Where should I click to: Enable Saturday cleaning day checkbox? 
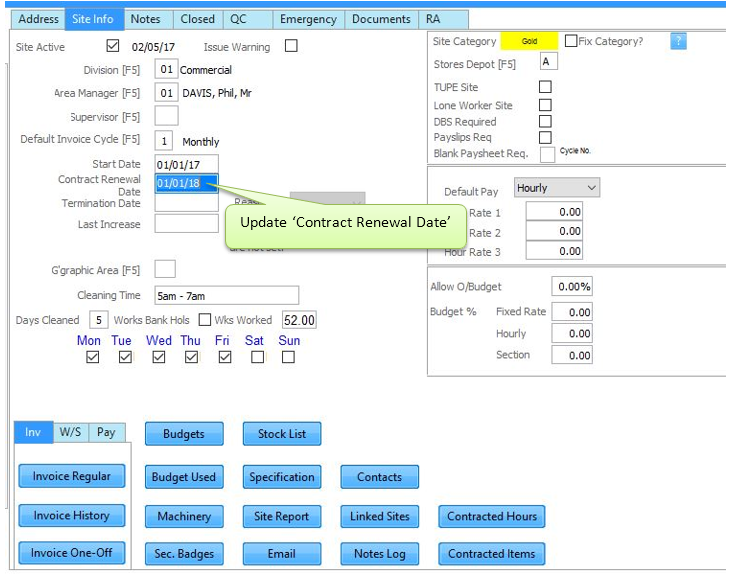pos(257,357)
